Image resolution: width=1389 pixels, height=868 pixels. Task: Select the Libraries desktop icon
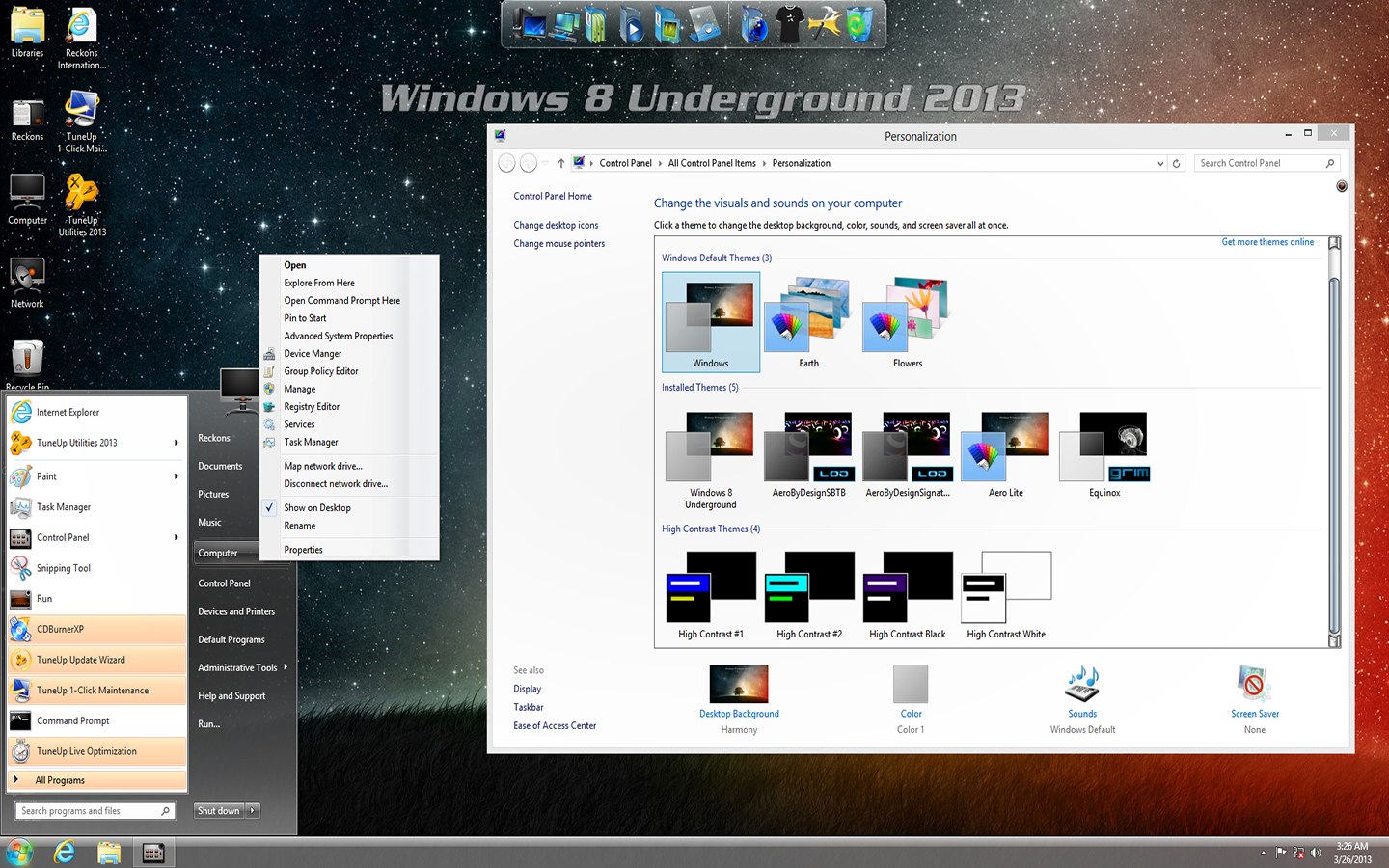[x=27, y=34]
